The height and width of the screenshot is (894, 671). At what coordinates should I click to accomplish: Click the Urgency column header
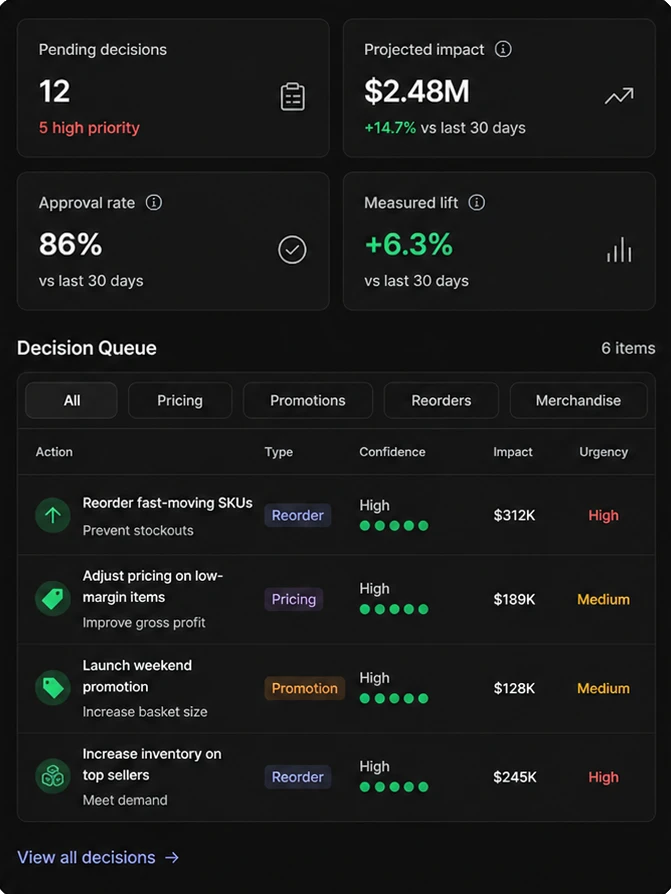[x=603, y=452]
